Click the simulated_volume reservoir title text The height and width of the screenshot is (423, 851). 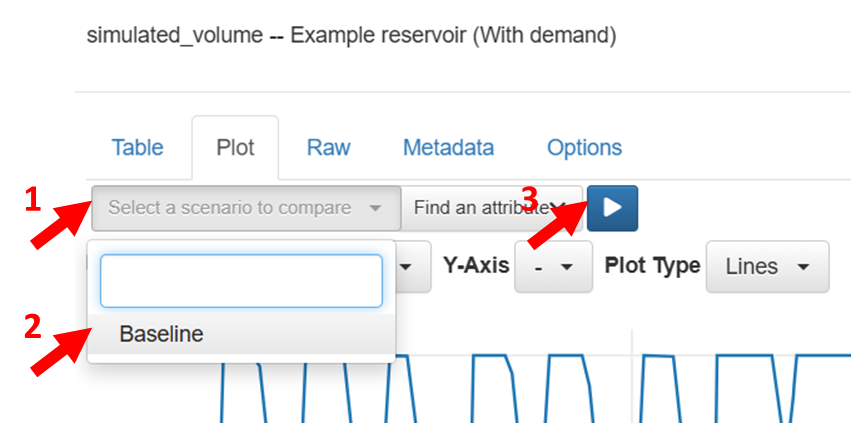[351, 37]
